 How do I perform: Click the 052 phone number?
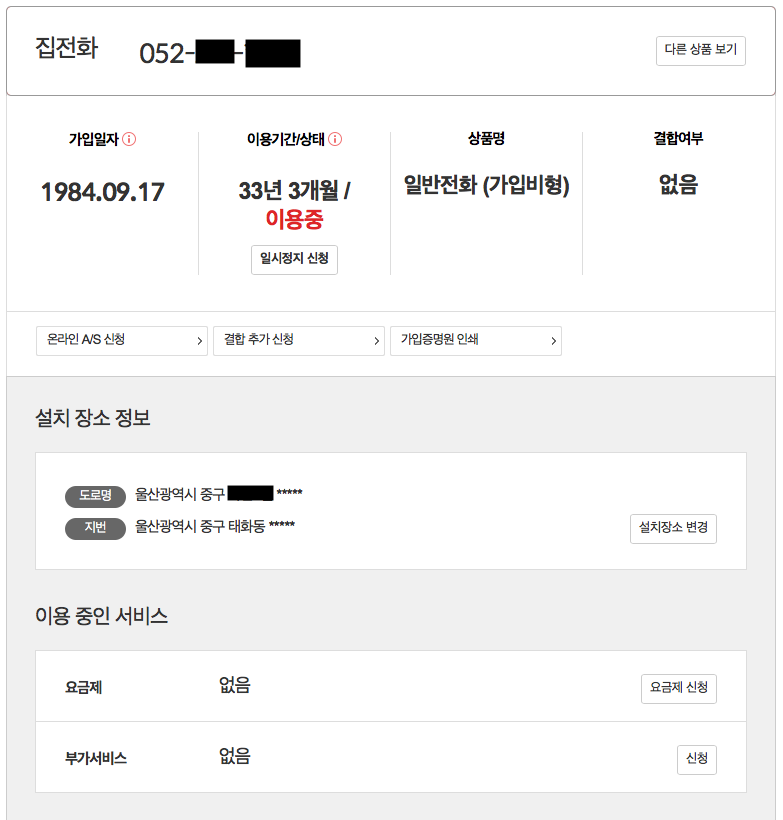161,54
